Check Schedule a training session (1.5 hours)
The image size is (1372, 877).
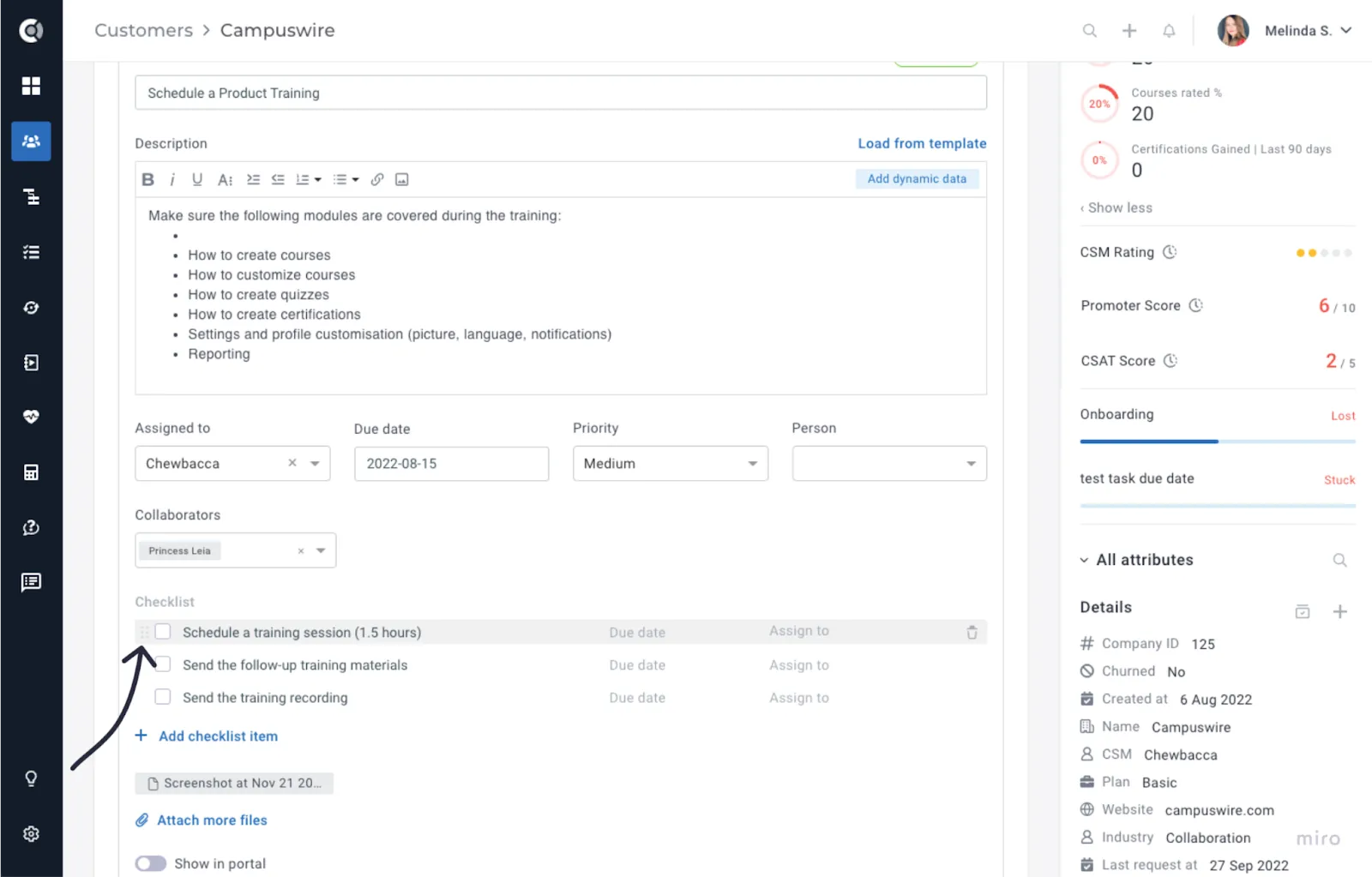[163, 632]
